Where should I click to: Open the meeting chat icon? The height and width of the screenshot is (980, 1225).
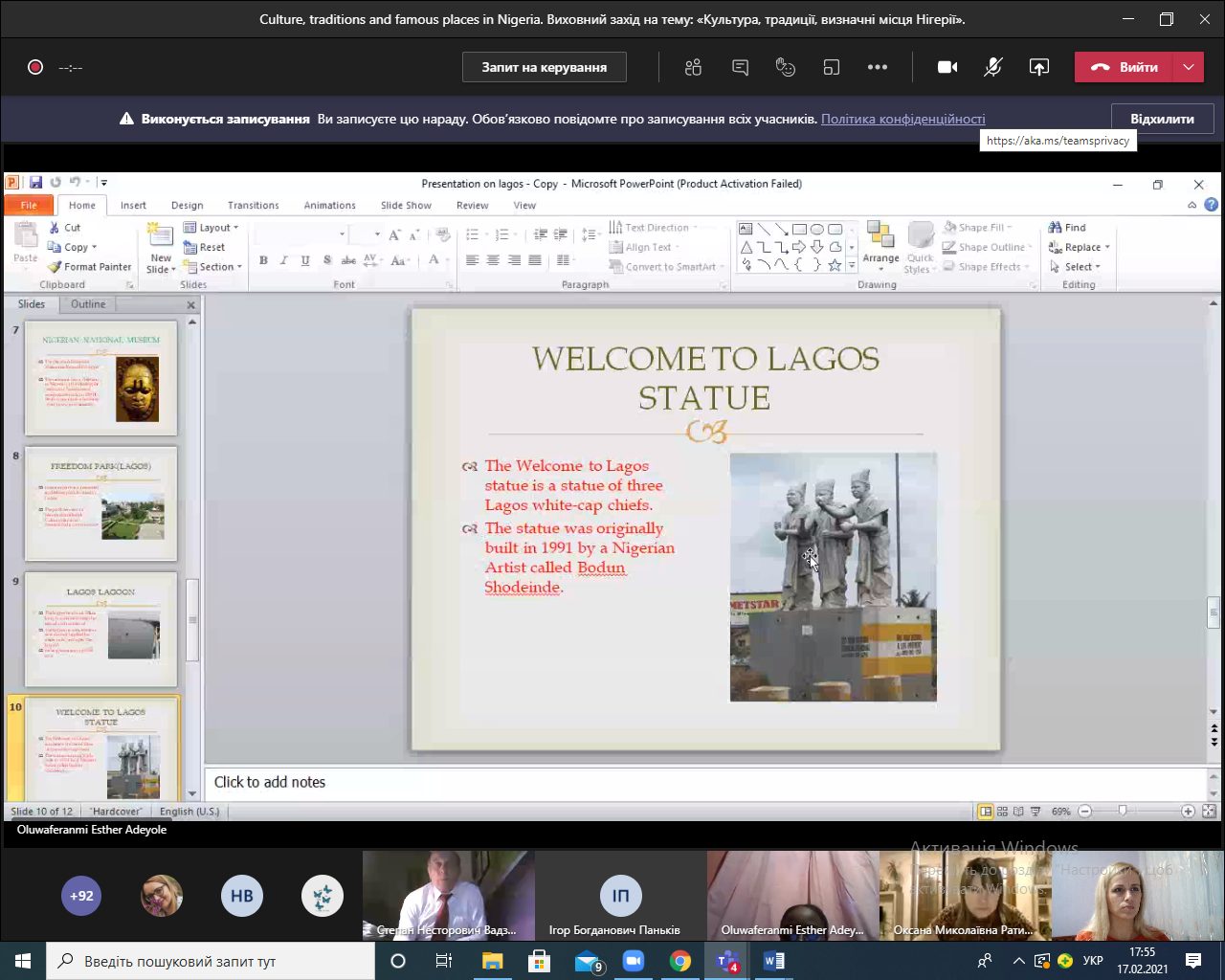click(740, 67)
